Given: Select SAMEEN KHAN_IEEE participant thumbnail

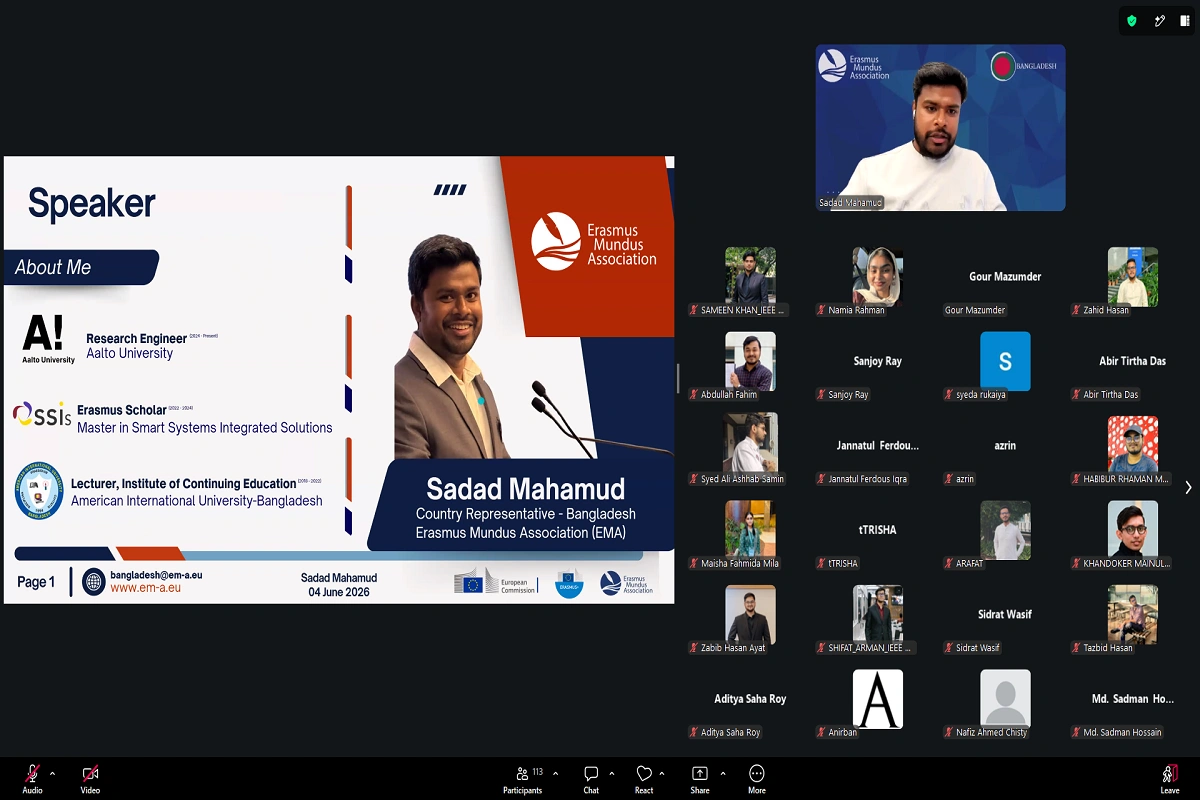Looking at the screenshot, I should 750,277.
